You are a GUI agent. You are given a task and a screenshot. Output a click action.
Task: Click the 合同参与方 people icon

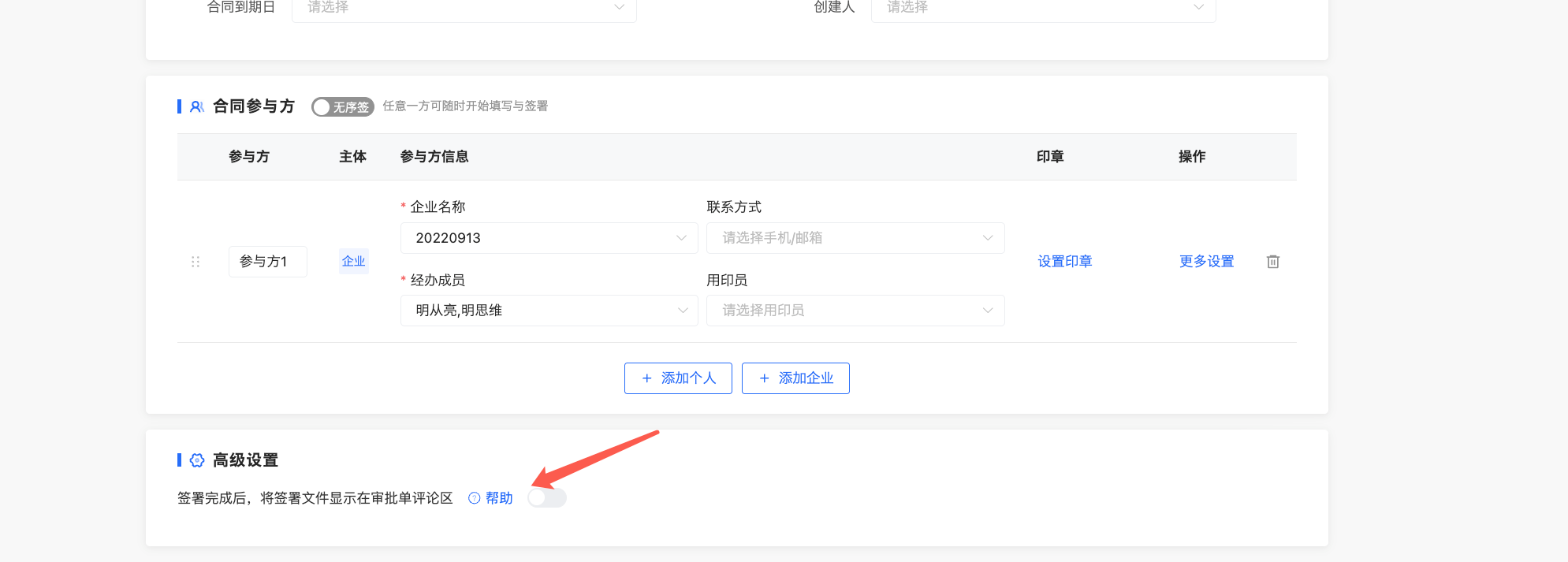(x=197, y=106)
